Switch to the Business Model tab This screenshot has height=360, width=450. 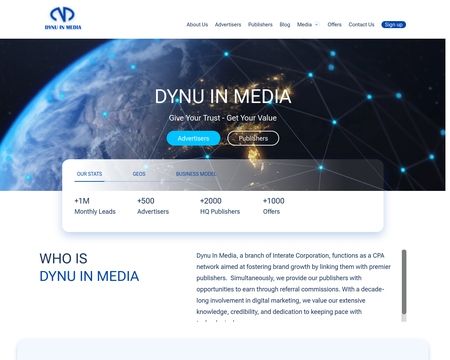196,174
